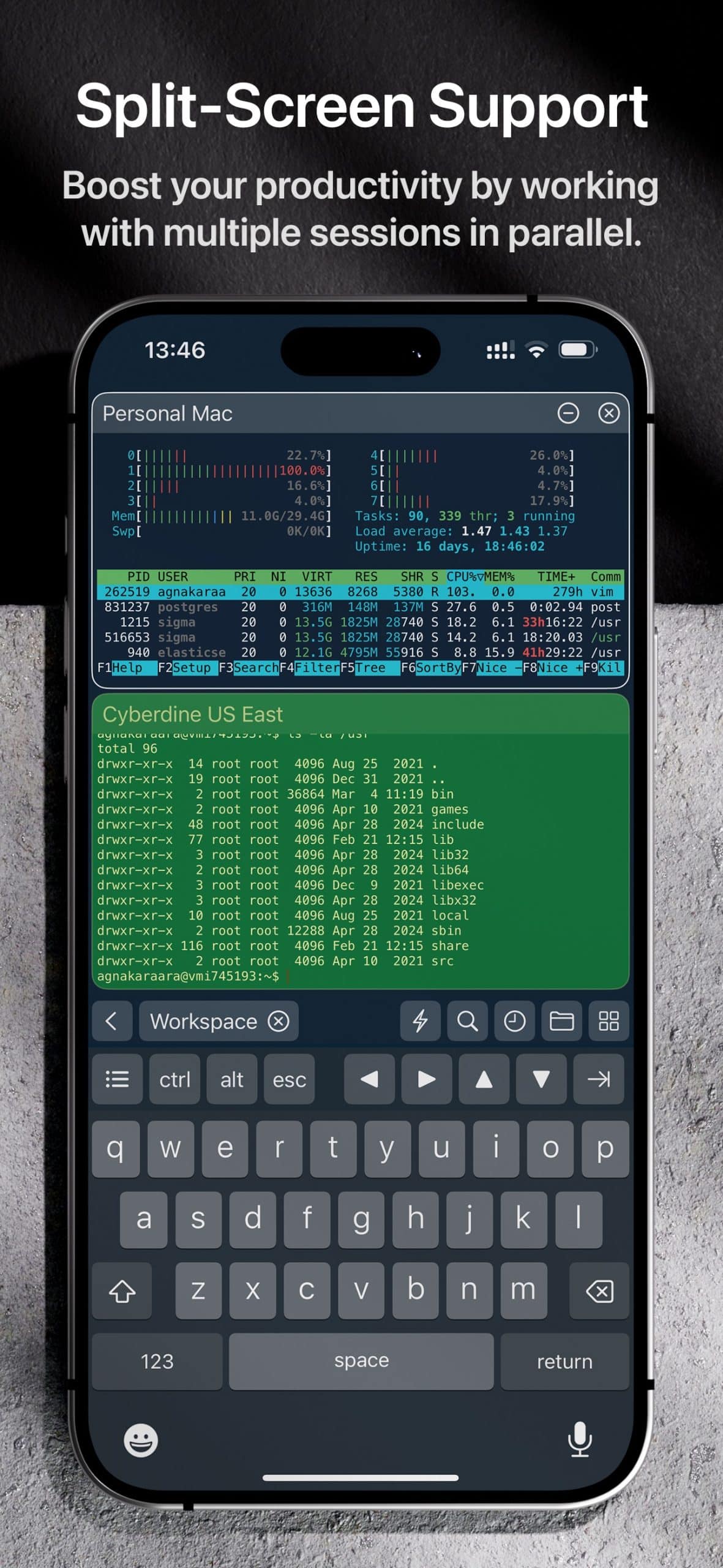The height and width of the screenshot is (1568, 723).
Task: Tap the esc key
Action: (289, 1079)
